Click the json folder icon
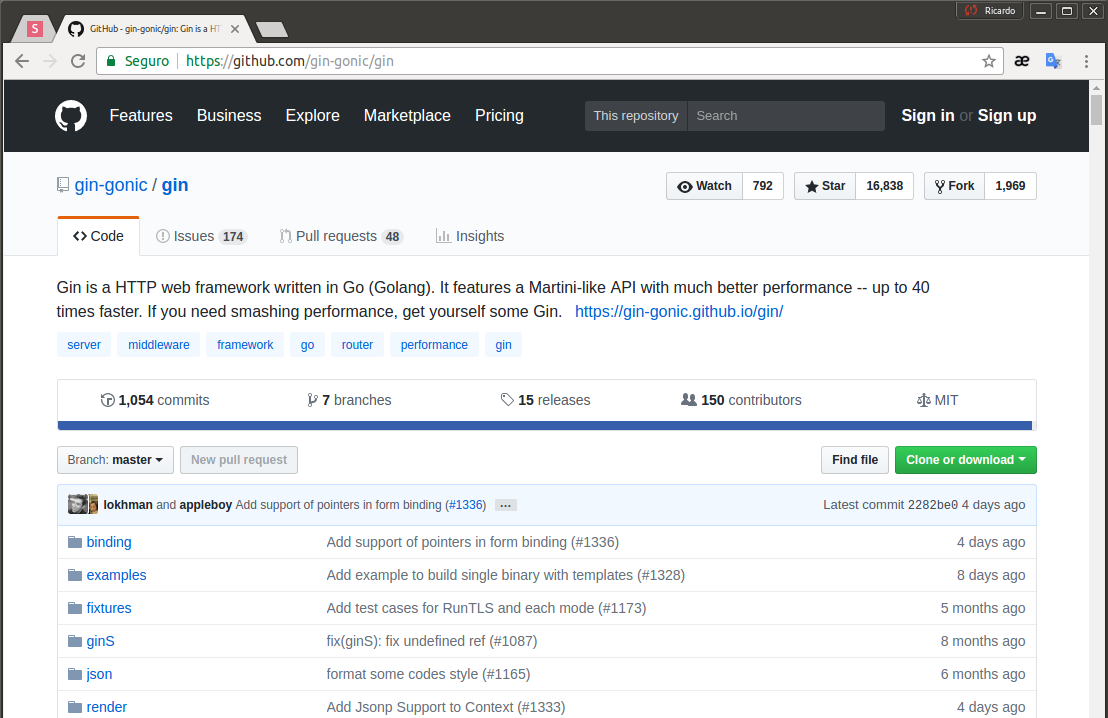The image size is (1108, 718). point(75,674)
